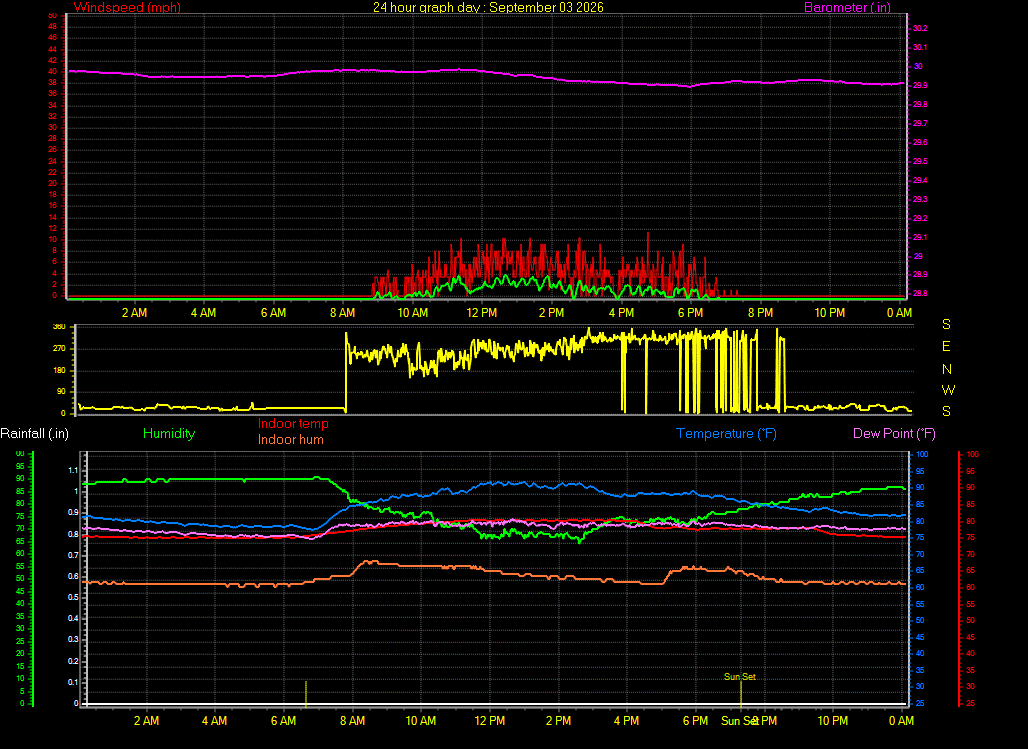Screen dimensions: 1028x749
Task: Select the red "Indoor temp" legend label
Action: [x=293, y=424]
